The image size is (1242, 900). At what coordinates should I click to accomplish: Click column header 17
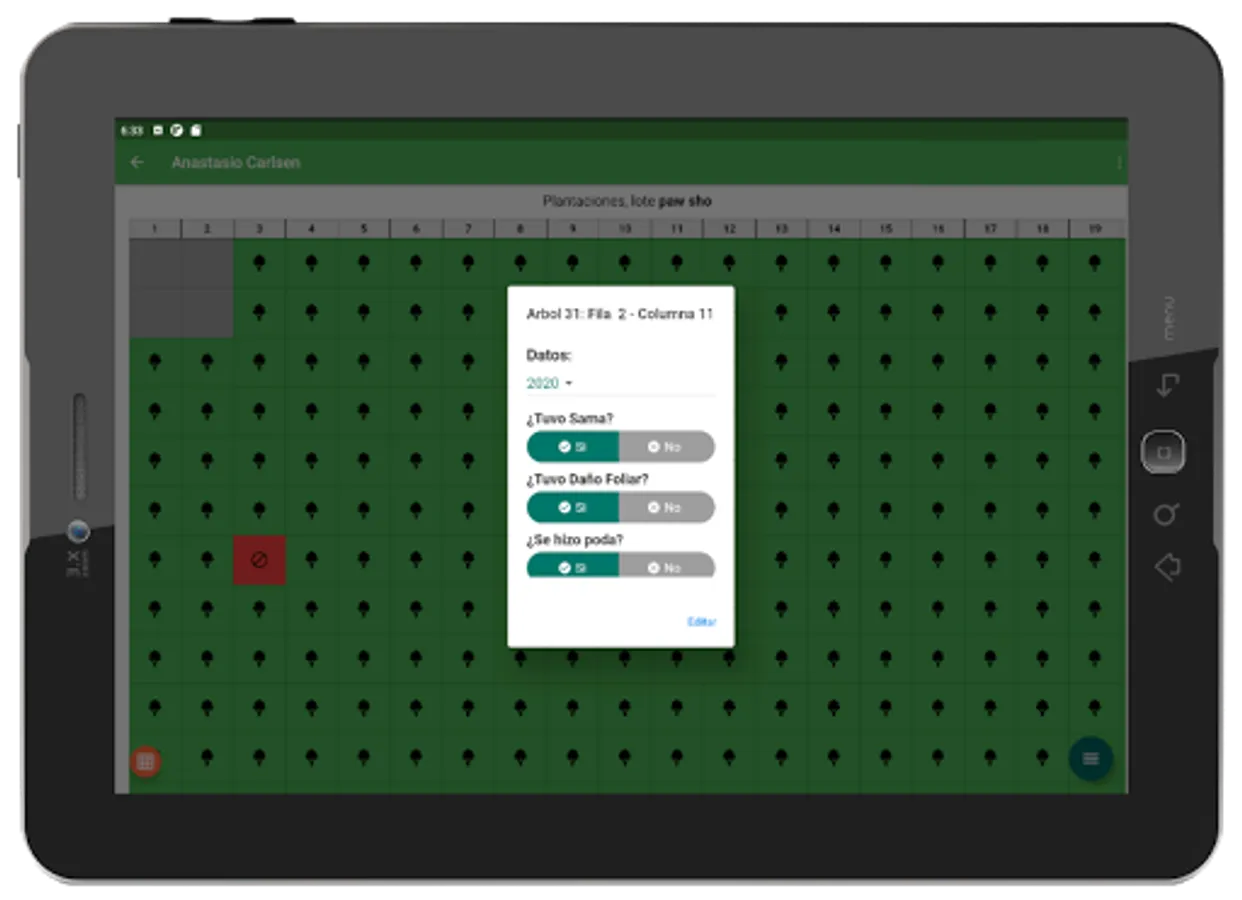click(x=990, y=229)
